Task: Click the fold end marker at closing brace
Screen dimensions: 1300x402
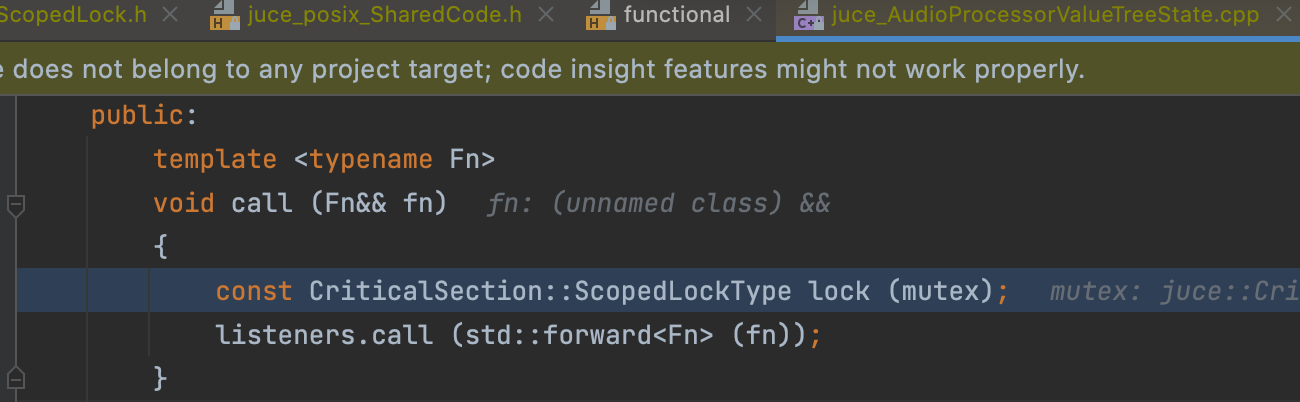Action: click(15, 377)
